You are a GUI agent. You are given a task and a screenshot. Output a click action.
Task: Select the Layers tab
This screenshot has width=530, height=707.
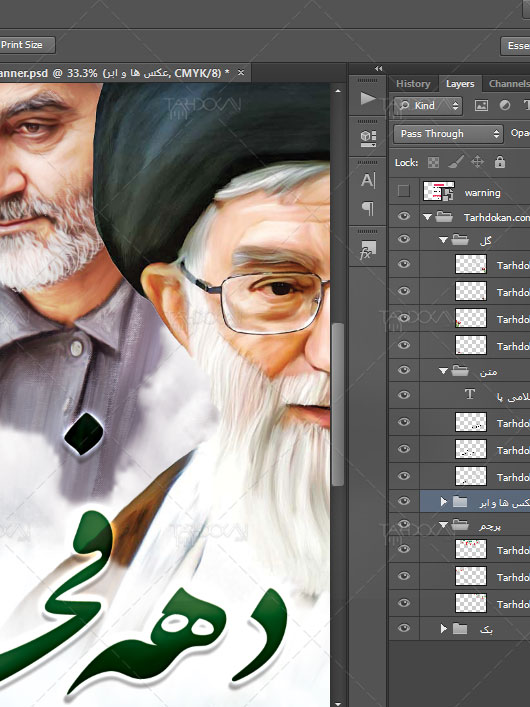[460, 84]
